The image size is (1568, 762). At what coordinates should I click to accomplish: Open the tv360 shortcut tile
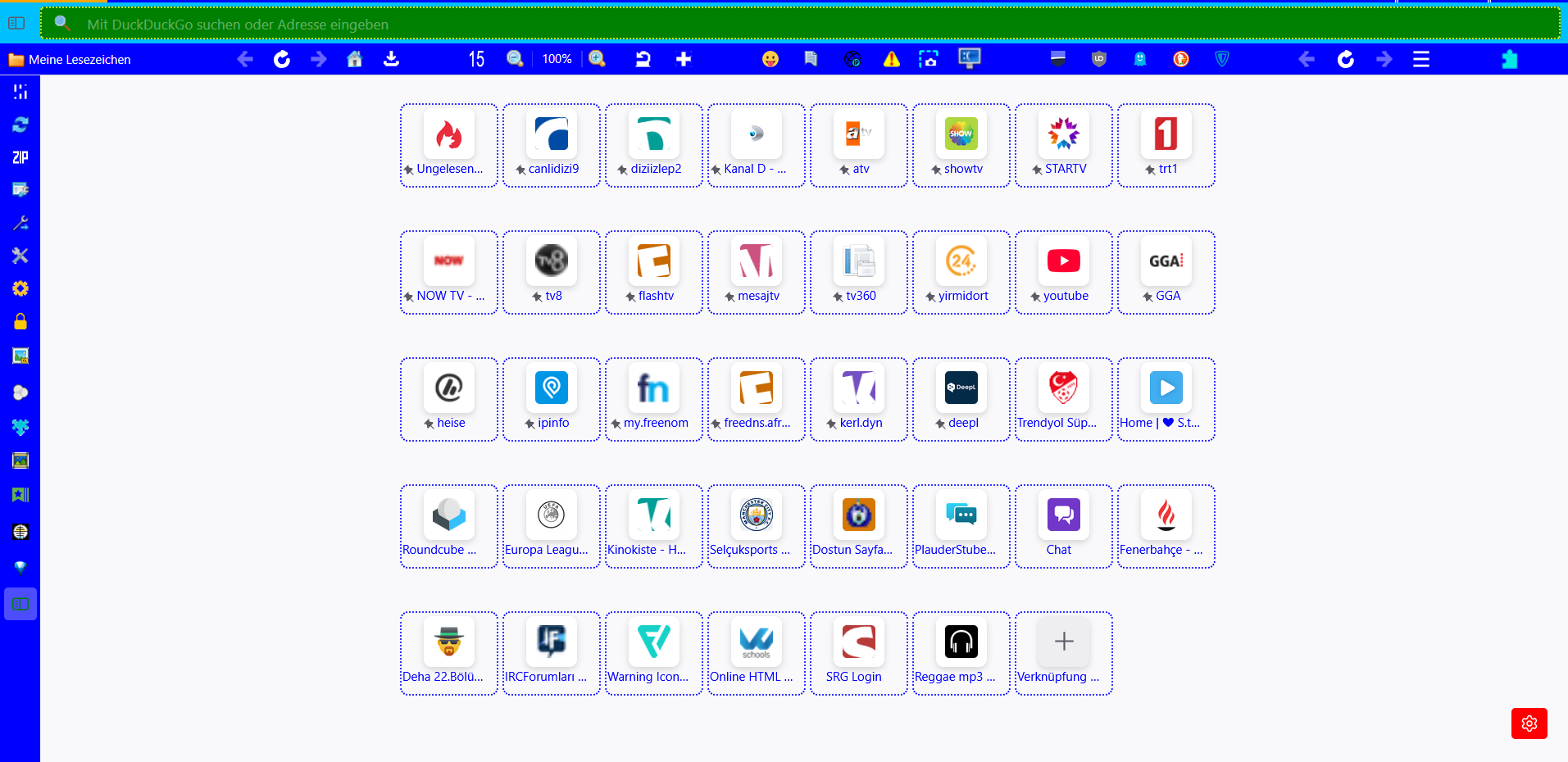(859, 272)
